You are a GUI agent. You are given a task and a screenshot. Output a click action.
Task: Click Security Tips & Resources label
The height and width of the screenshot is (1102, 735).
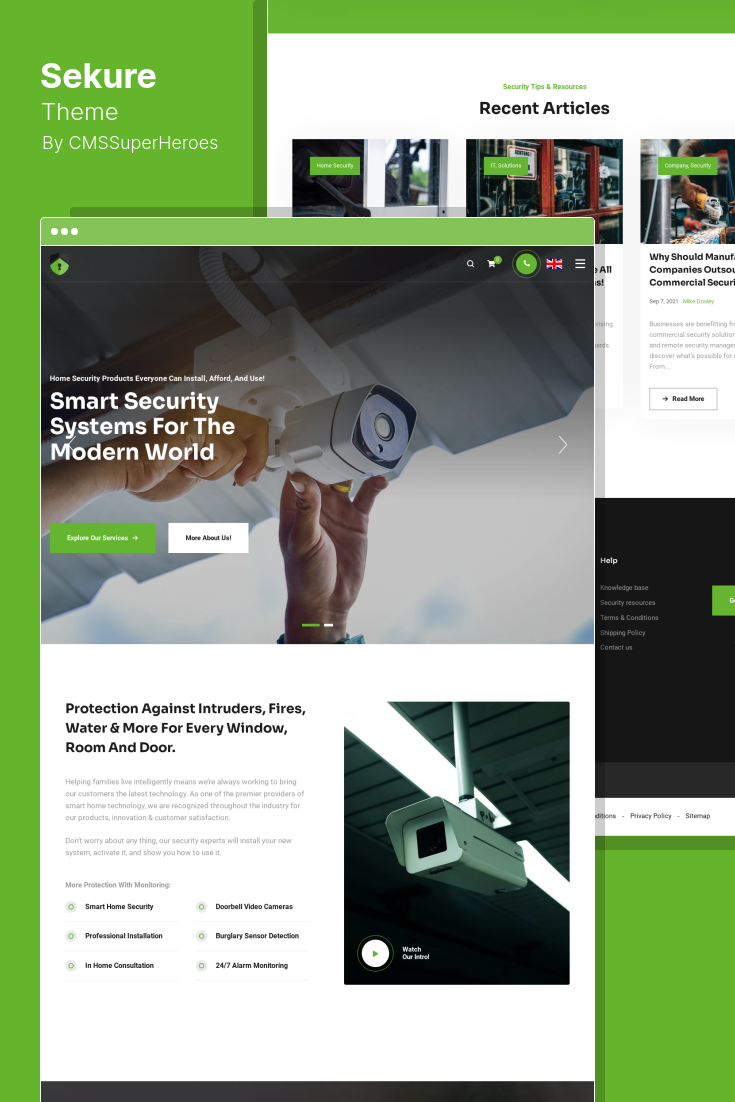coord(545,86)
